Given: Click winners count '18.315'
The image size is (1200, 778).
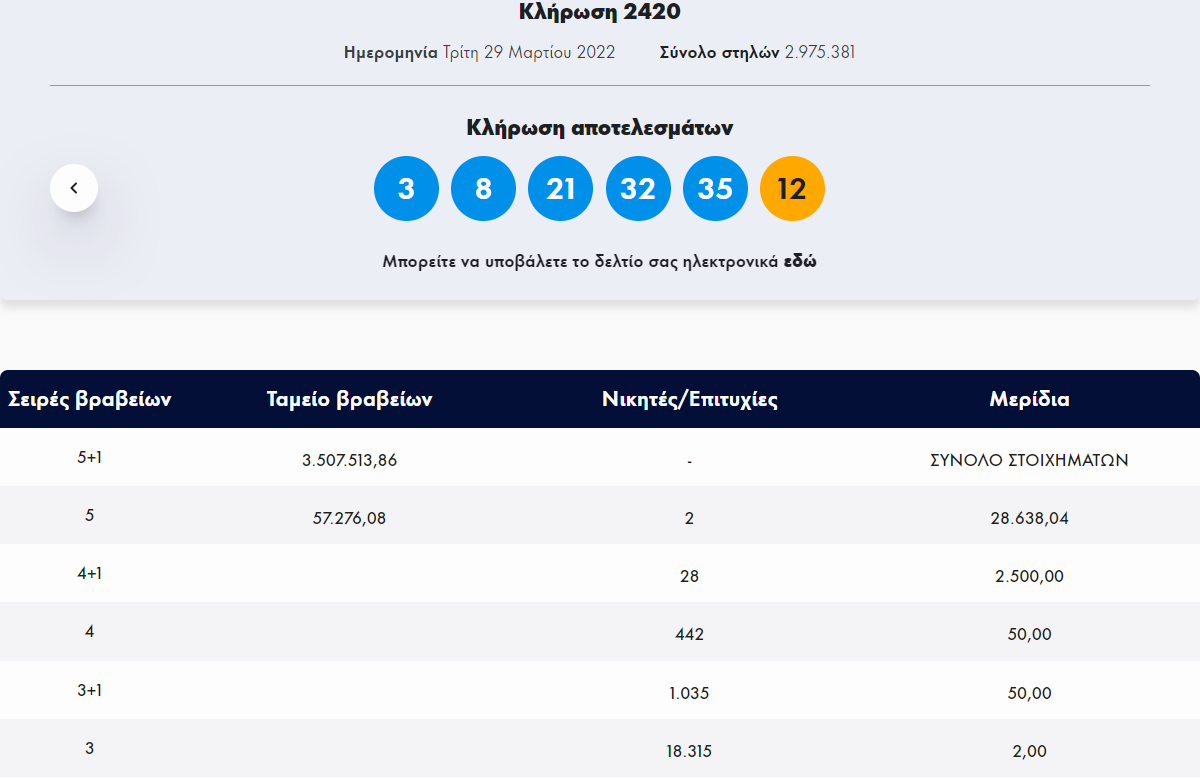Looking at the screenshot, I should [690, 750].
